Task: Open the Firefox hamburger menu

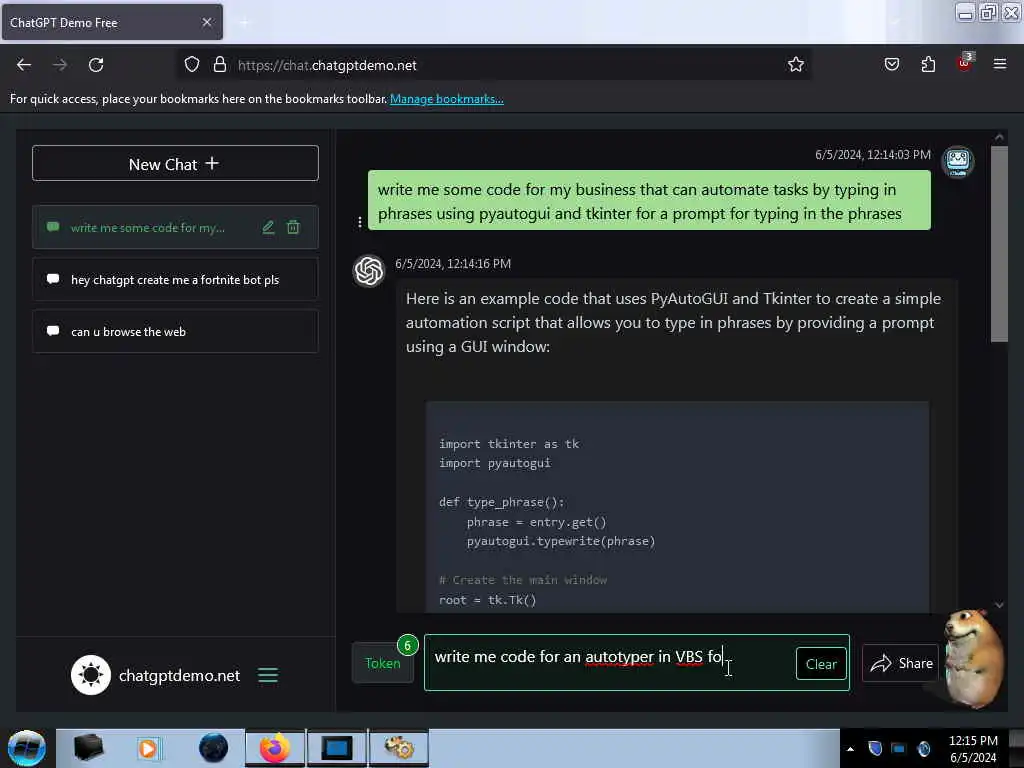Action: pos(1000,64)
